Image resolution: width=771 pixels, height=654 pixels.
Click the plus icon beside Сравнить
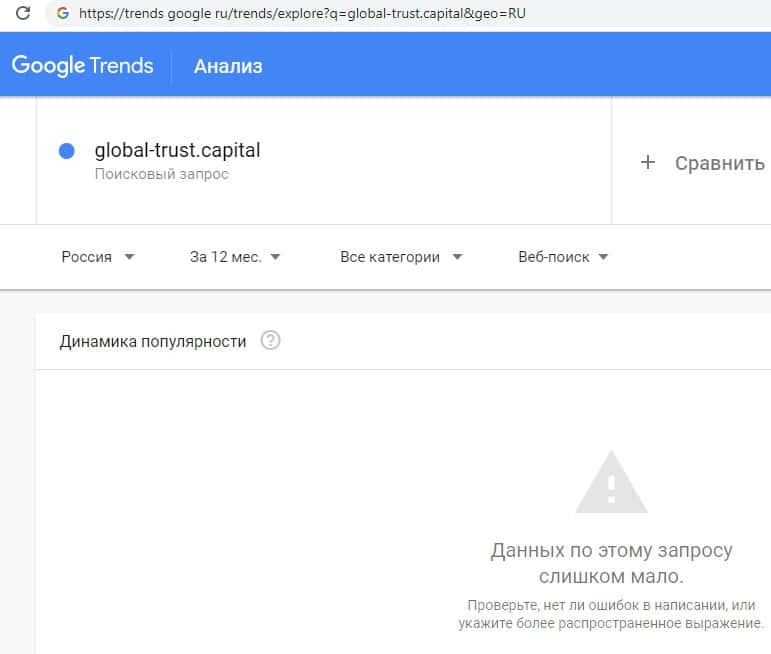click(x=647, y=162)
